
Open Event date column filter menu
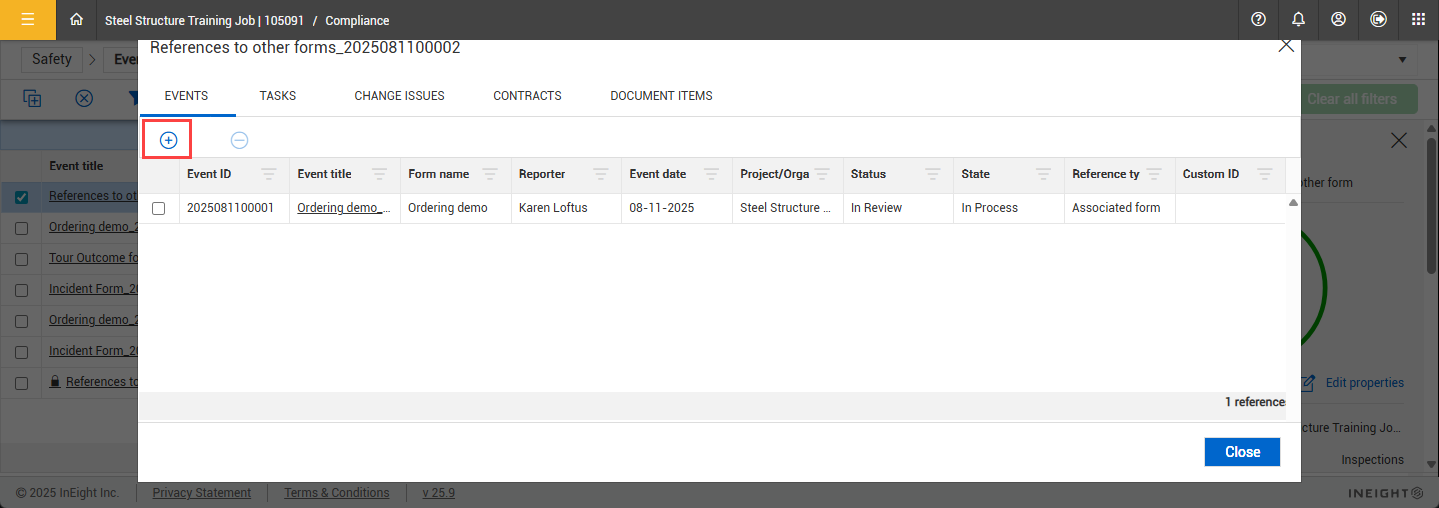711,174
